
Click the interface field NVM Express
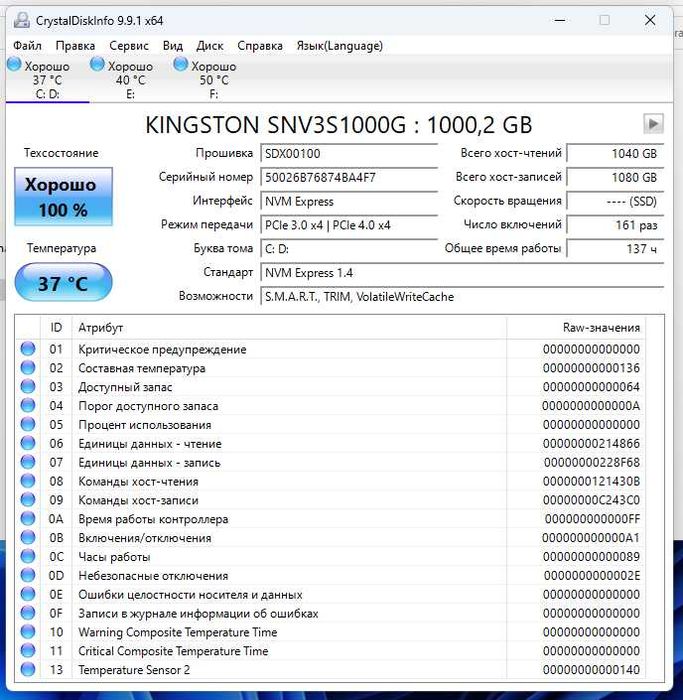pos(349,201)
